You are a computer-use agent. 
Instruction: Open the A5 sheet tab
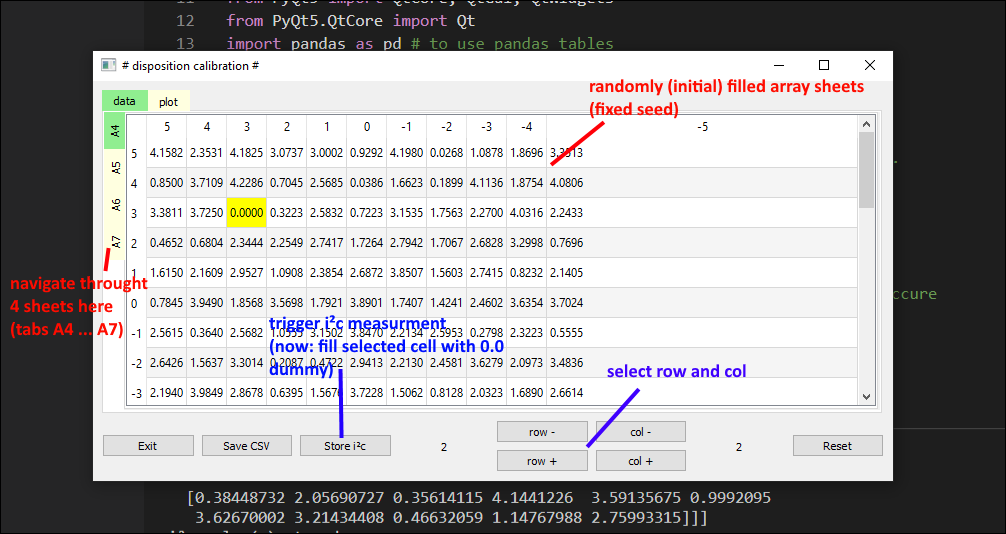[115, 168]
